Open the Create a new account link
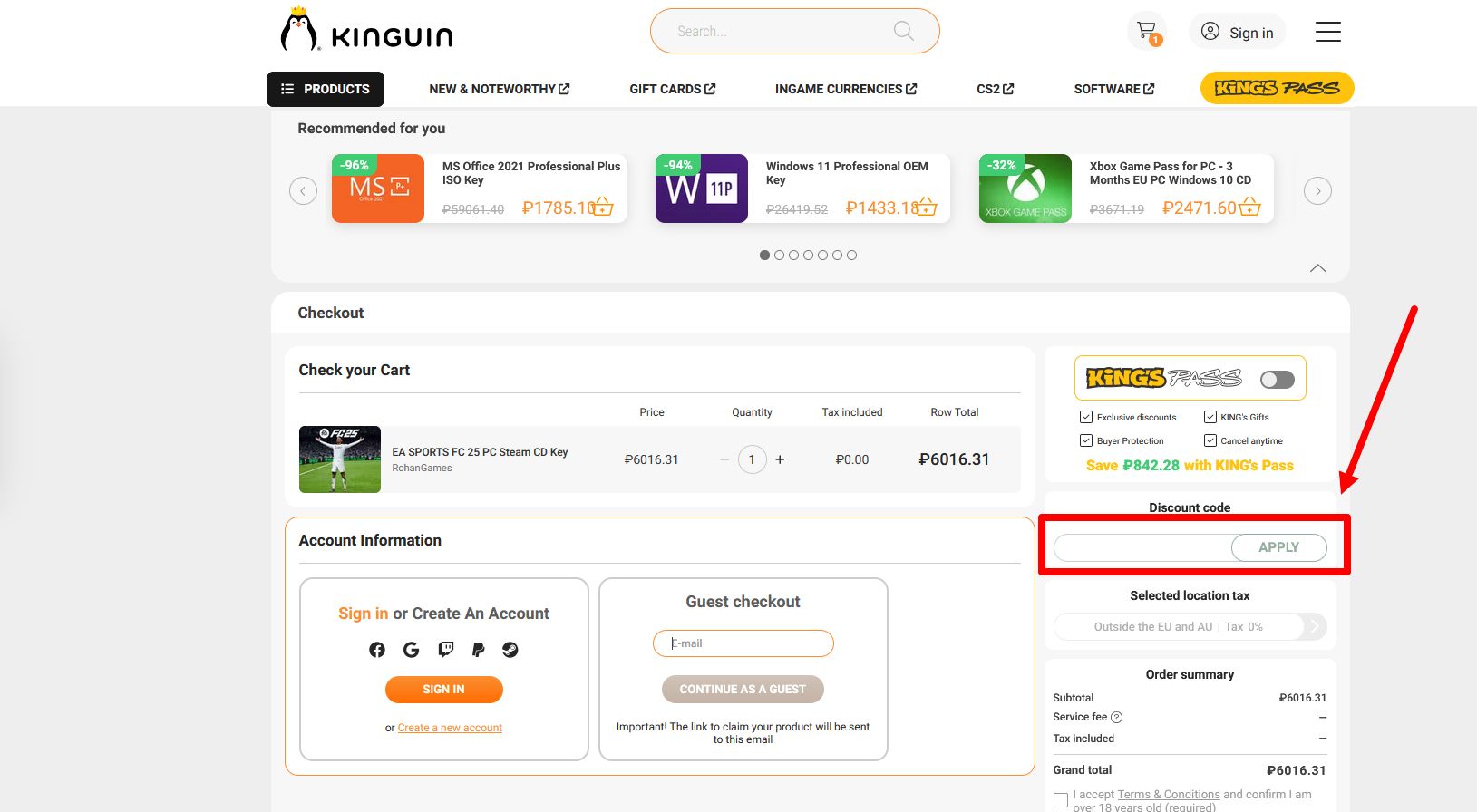Viewport: 1477px width, 812px height. pos(450,728)
